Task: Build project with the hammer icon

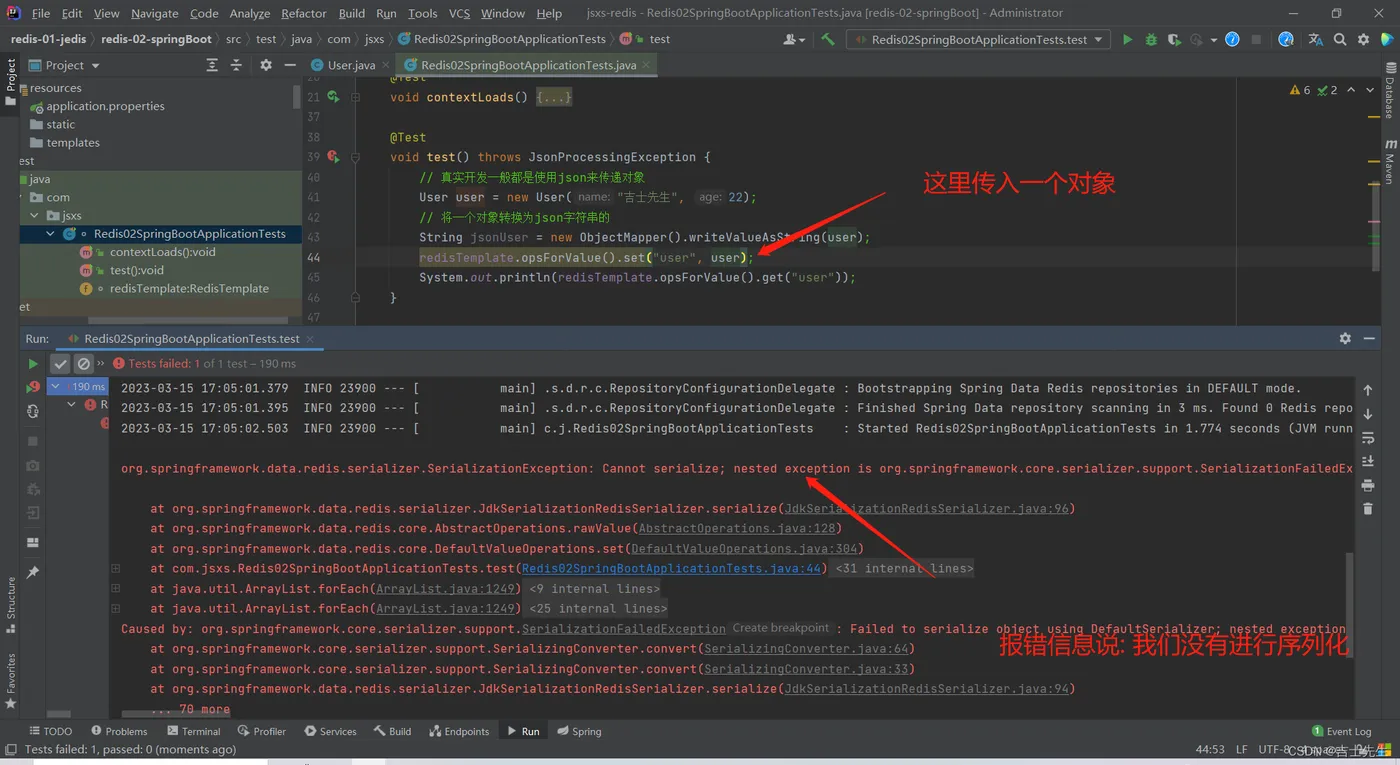Action: [828, 39]
